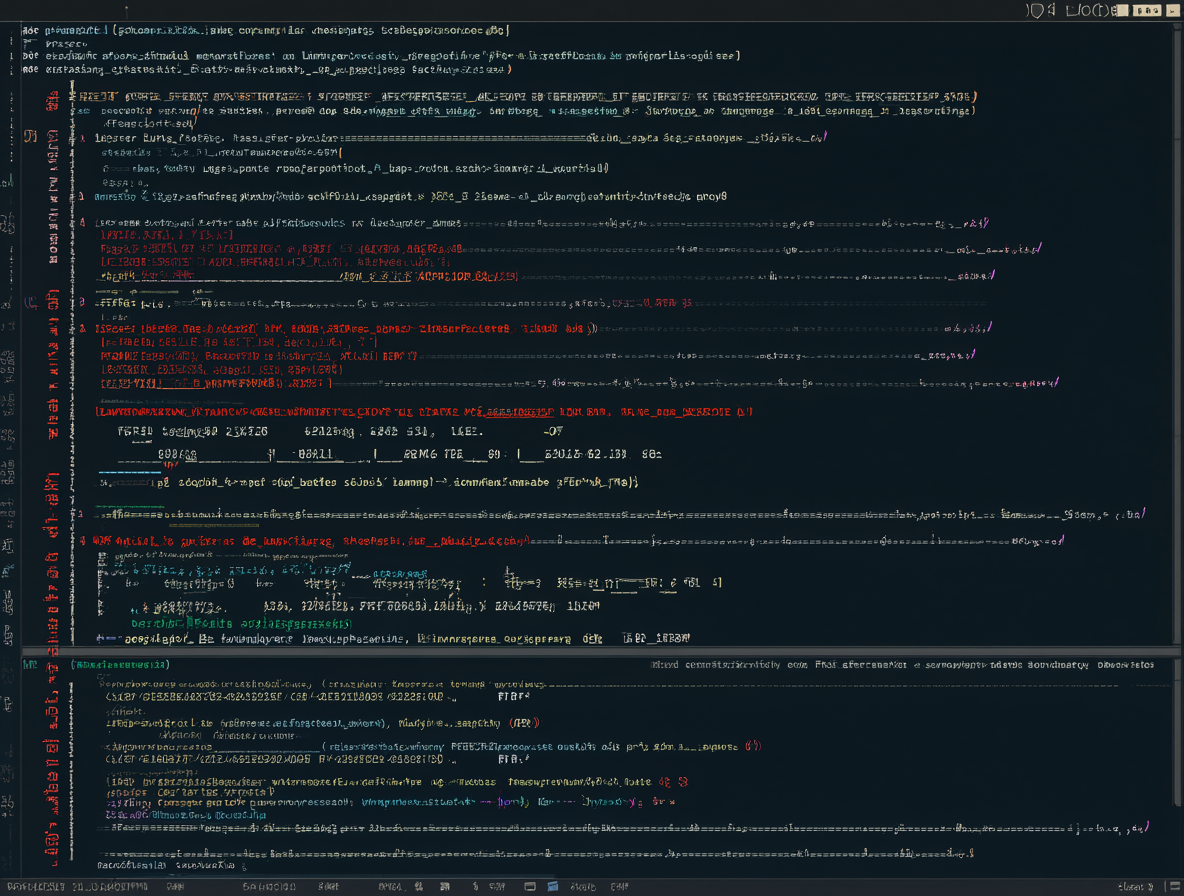
Task: Click the green highlighted text in upper pane
Action: click(x=241, y=624)
